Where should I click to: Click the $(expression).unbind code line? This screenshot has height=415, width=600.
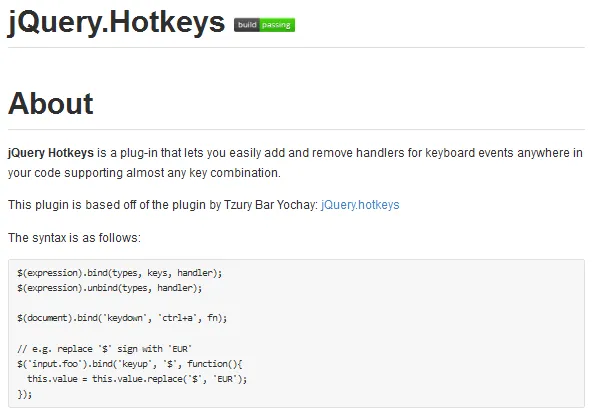(110, 287)
